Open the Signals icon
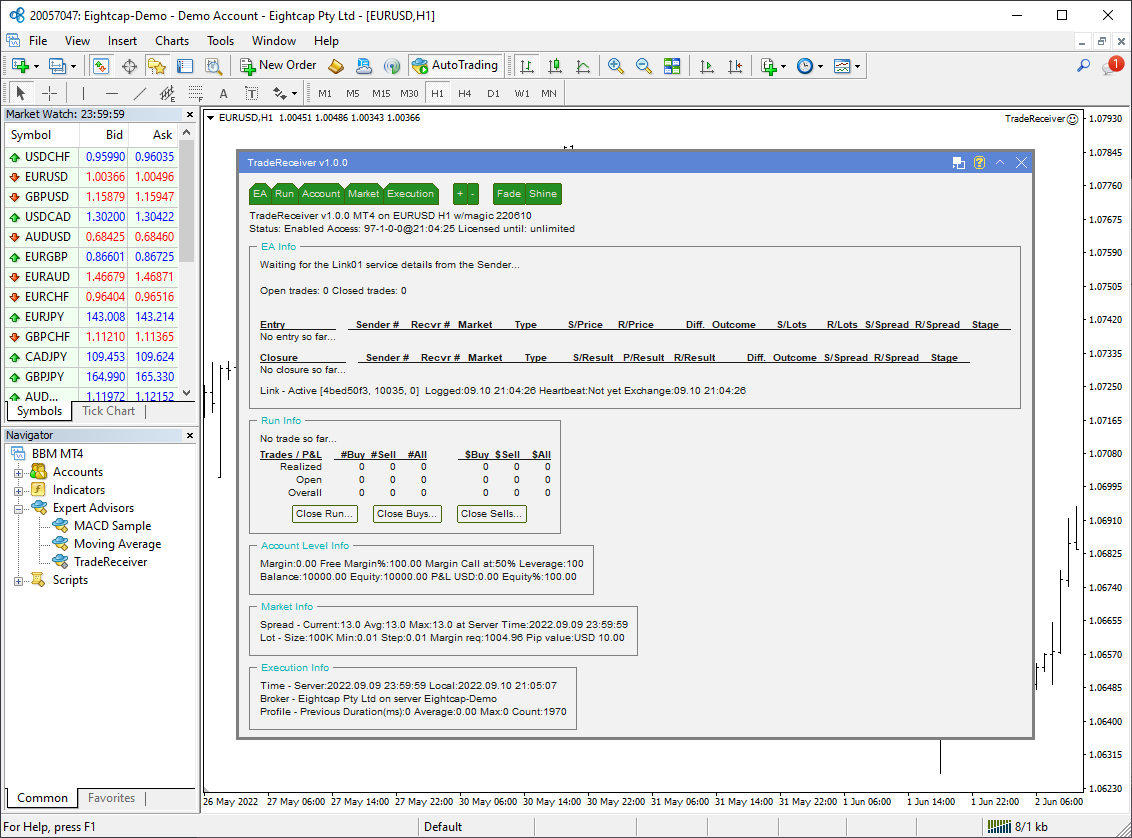This screenshot has width=1132, height=838. pyautogui.click(x=392, y=66)
